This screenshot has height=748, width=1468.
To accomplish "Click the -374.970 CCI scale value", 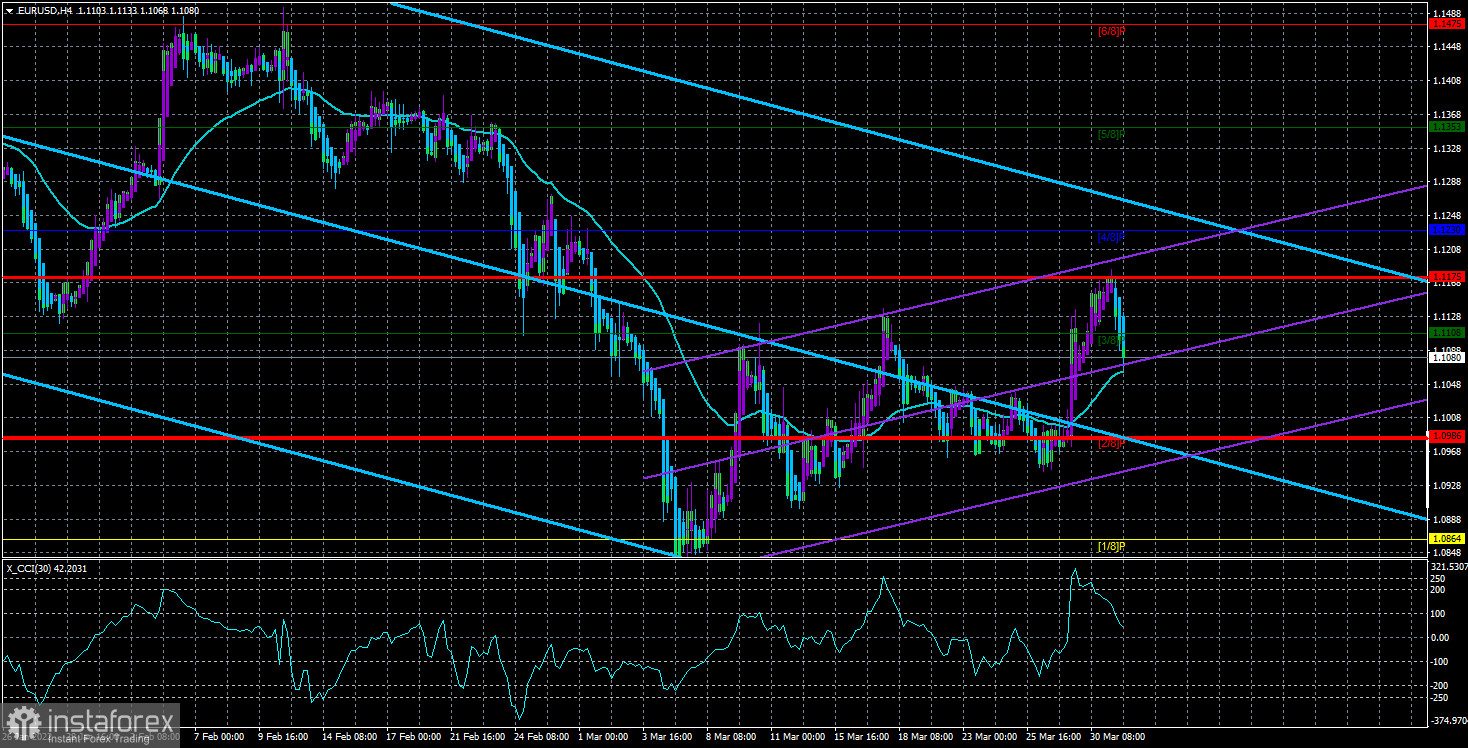I will click(x=1448, y=721).
